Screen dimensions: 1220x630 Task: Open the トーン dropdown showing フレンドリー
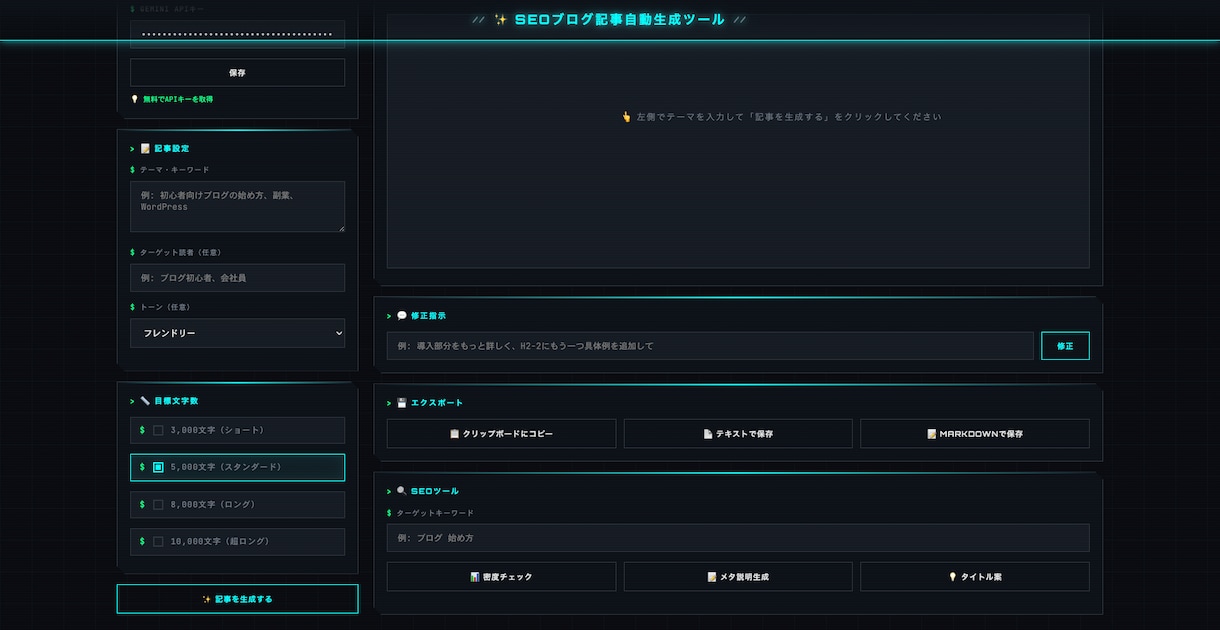click(x=237, y=333)
